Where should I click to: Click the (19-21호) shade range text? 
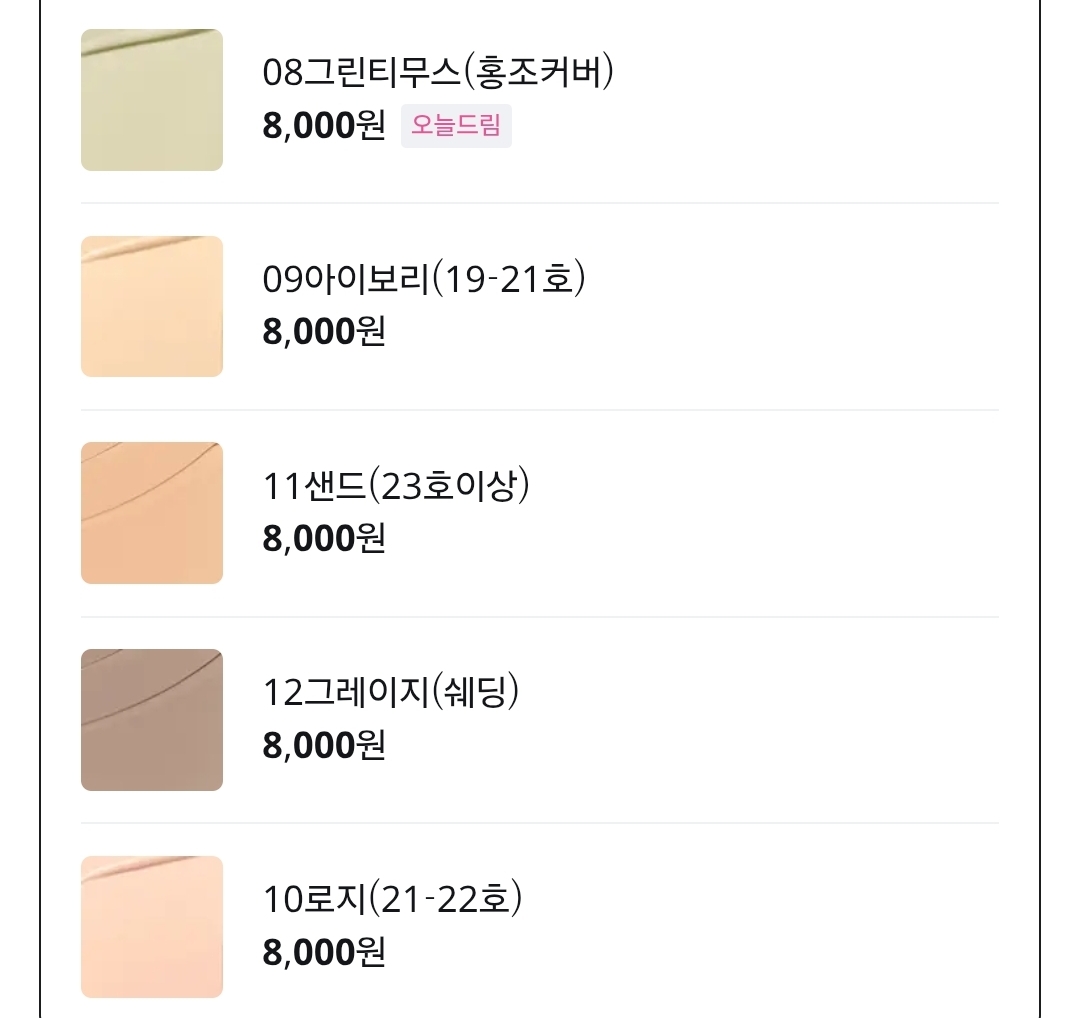pyautogui.click(x=509, y=279)
